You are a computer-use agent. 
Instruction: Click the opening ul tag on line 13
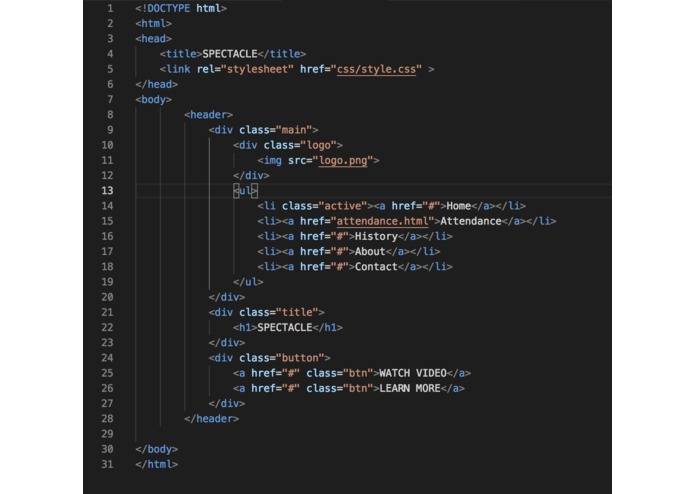[x=245, y=191]
